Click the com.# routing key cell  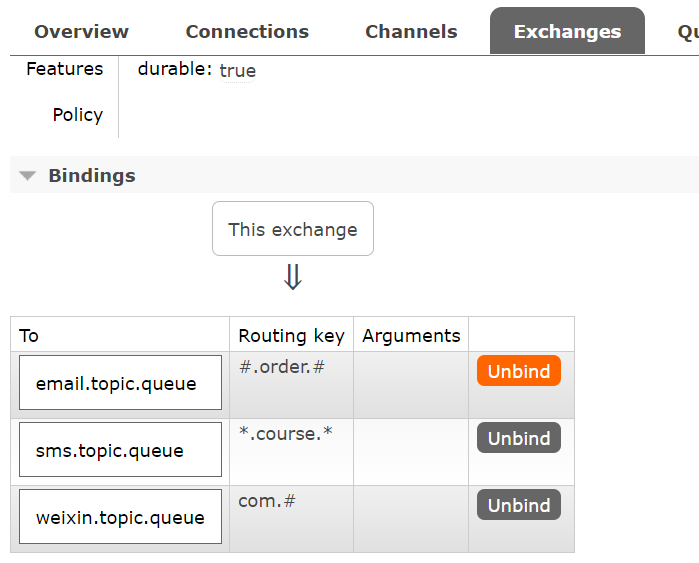pyautogui.click(x=267, y=500)
